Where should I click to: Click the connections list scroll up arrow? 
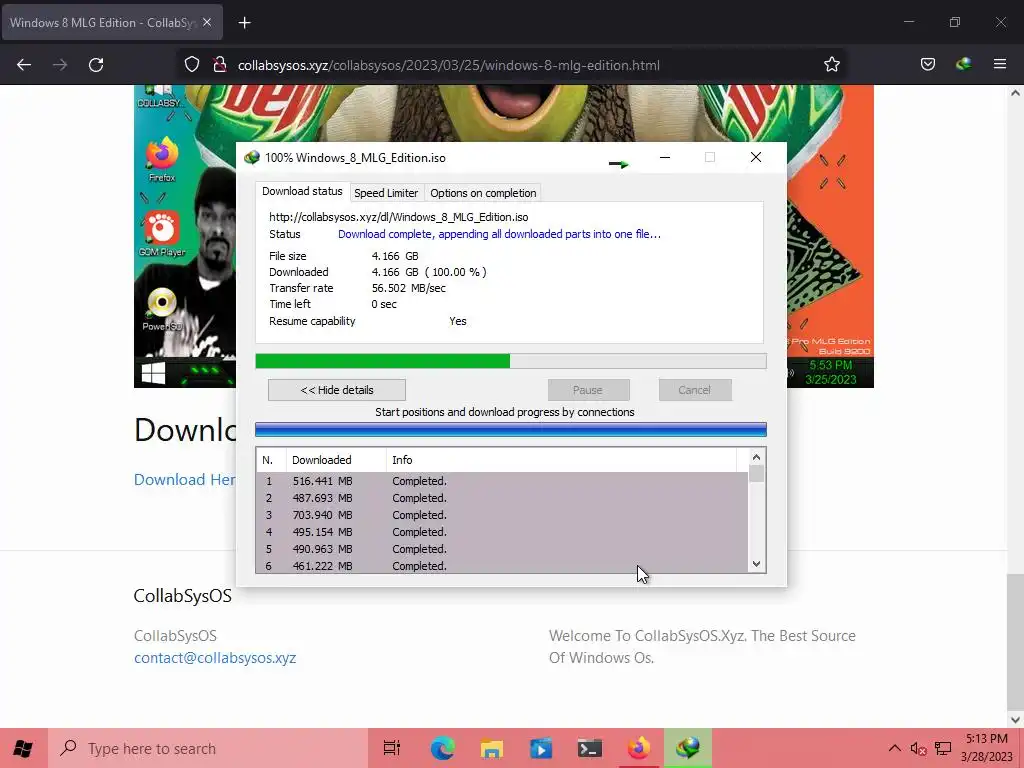coord(756,458)
